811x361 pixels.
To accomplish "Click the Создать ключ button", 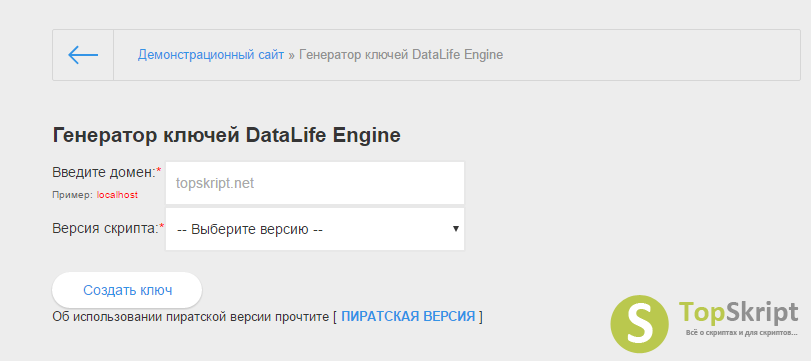I will (127, 290).
